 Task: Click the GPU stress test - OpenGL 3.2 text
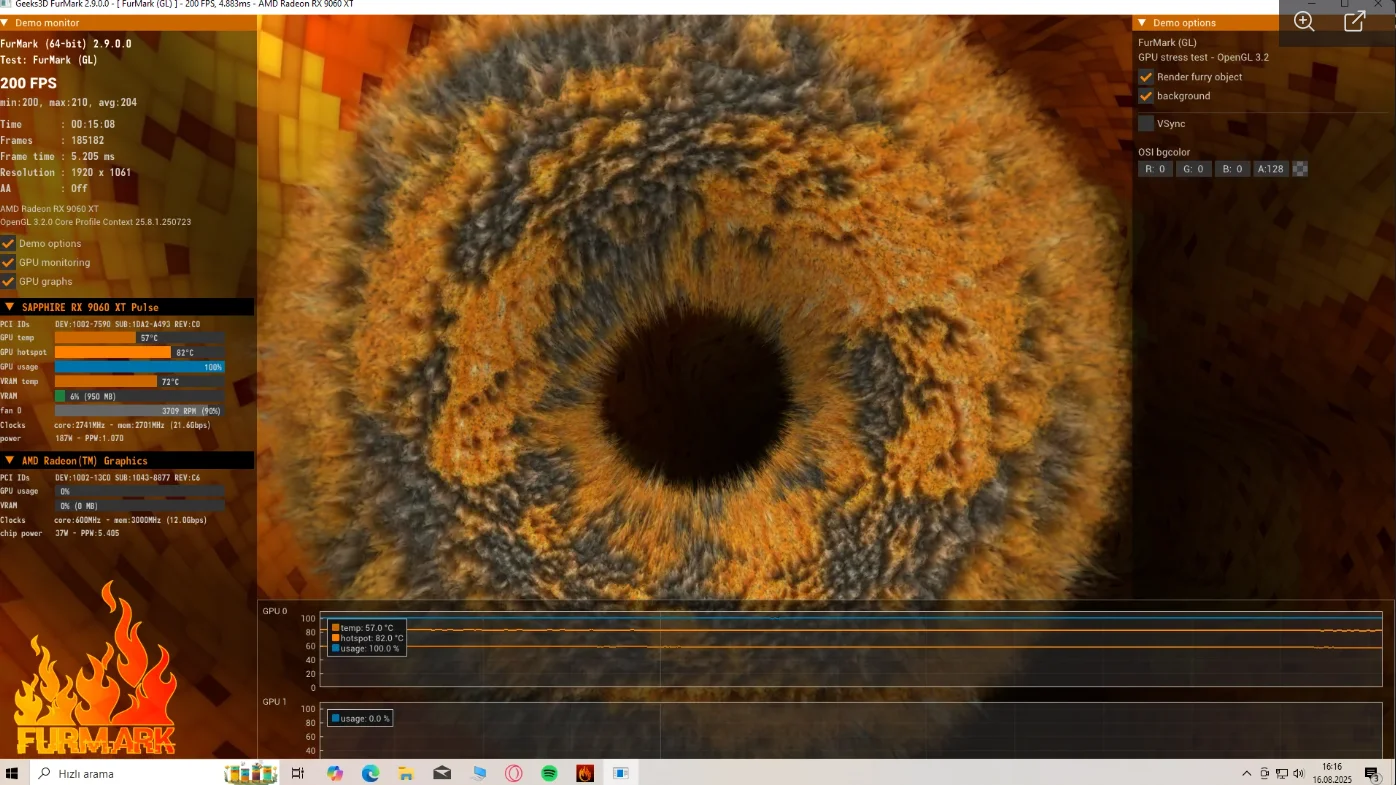coord(1203,57)
